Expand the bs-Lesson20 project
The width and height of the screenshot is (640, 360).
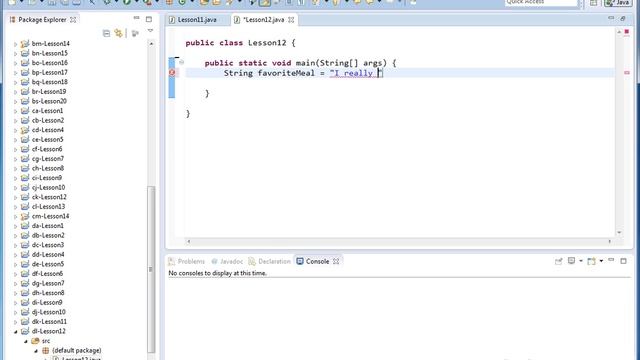coord(16,101)
